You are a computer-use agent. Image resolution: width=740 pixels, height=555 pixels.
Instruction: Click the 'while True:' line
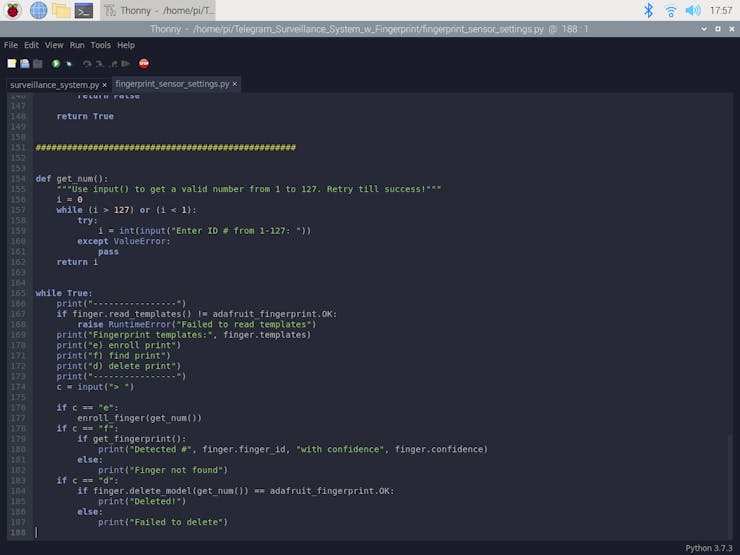[64, 293]
